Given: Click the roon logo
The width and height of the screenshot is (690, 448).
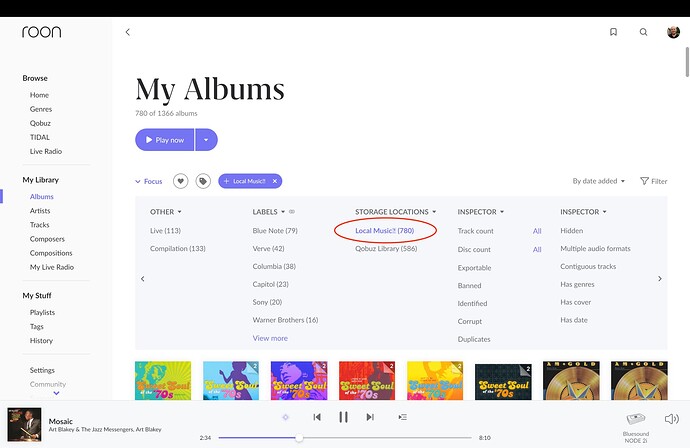Looking at the screenshot, I should (42, 32).
